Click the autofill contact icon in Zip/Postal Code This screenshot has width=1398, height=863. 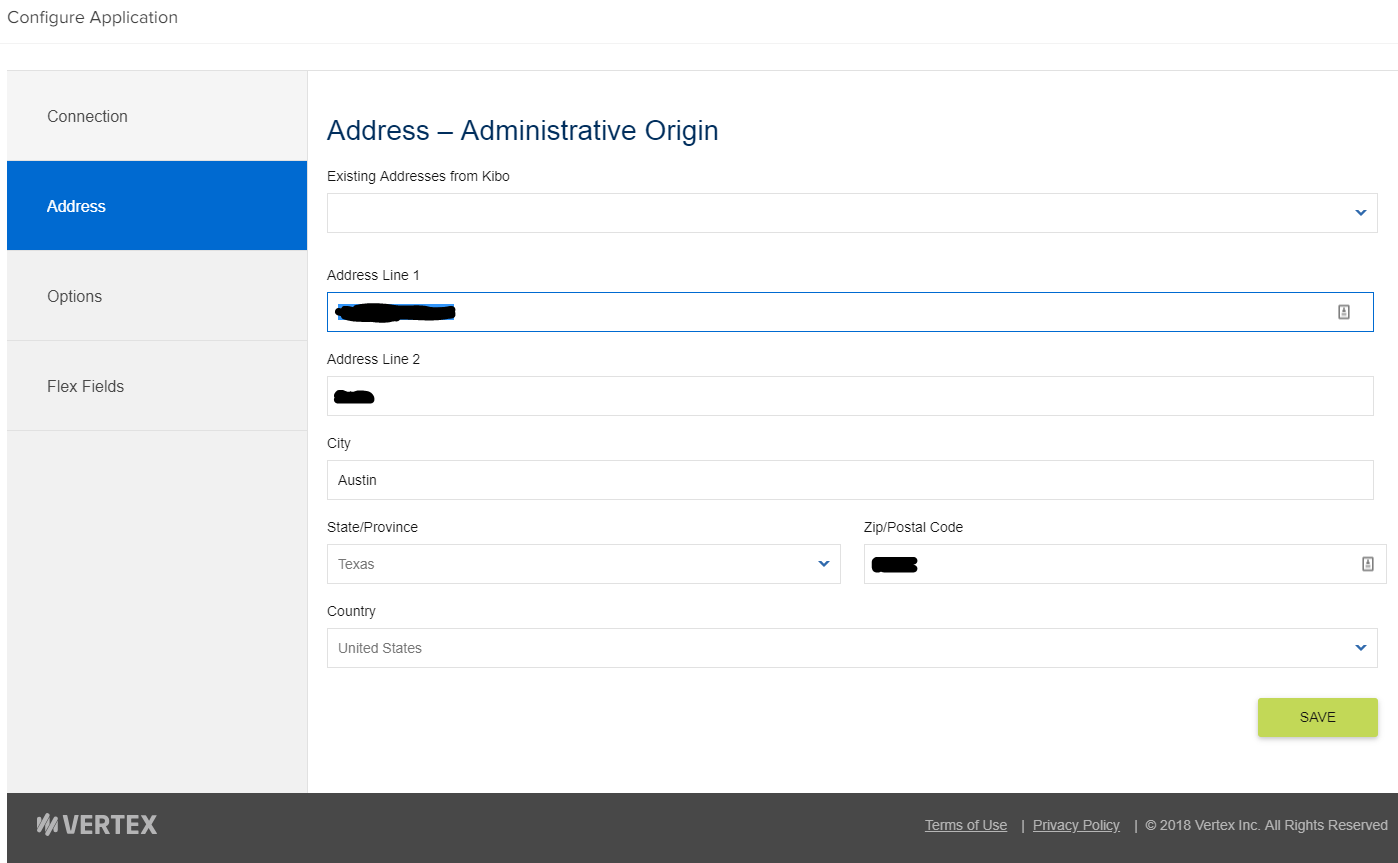click(x=1367, y=563)
